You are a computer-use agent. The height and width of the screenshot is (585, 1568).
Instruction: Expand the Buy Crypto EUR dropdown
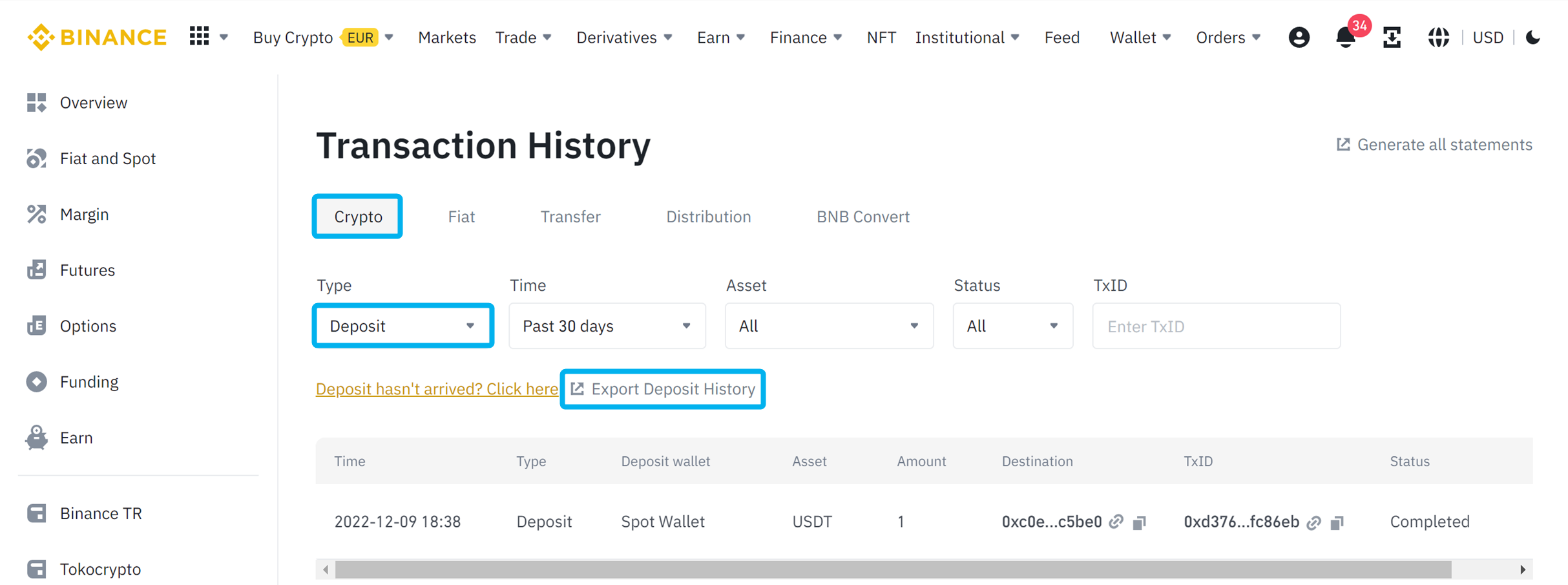[x=389, y=37]
